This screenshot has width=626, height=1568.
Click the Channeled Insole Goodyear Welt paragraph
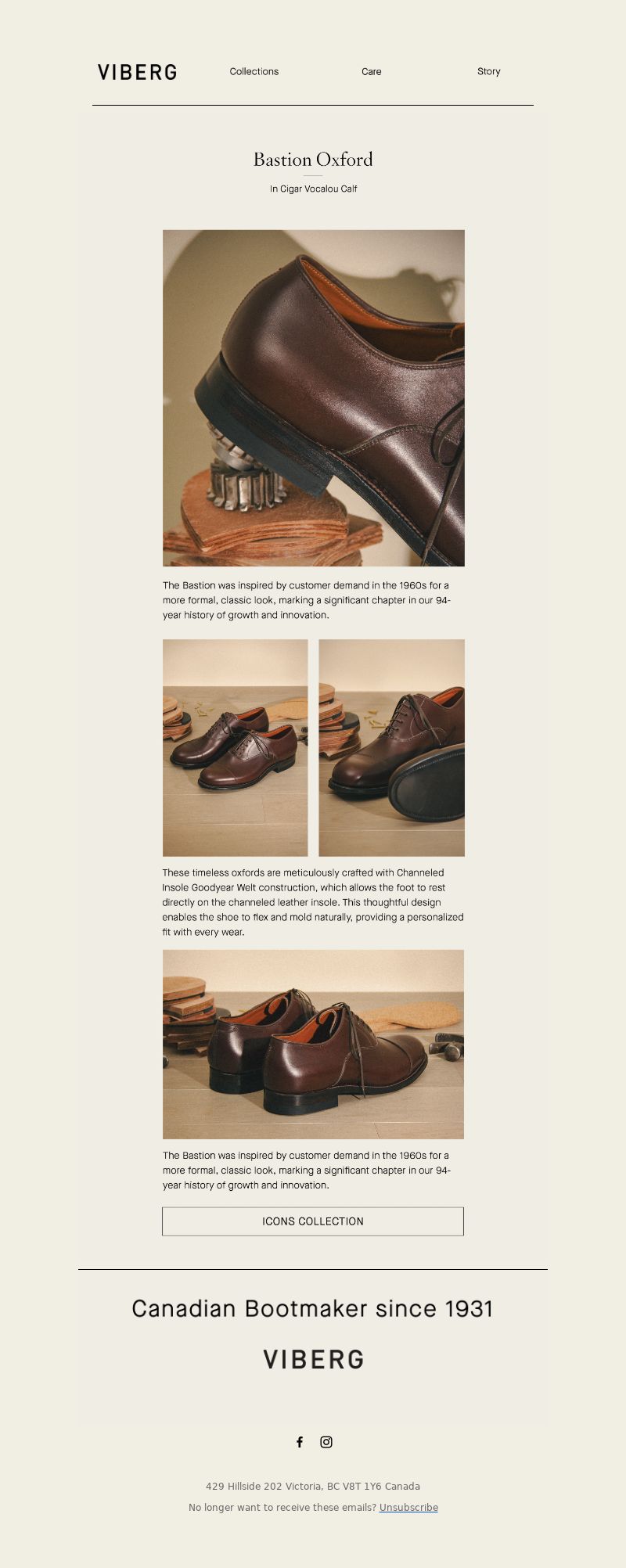[313, 902]
